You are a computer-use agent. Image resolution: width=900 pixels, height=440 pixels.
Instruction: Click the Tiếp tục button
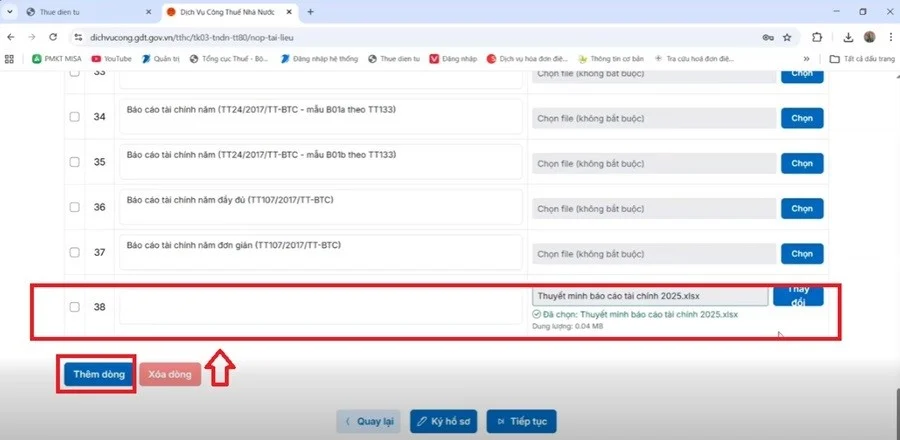[x=521, y=421]
